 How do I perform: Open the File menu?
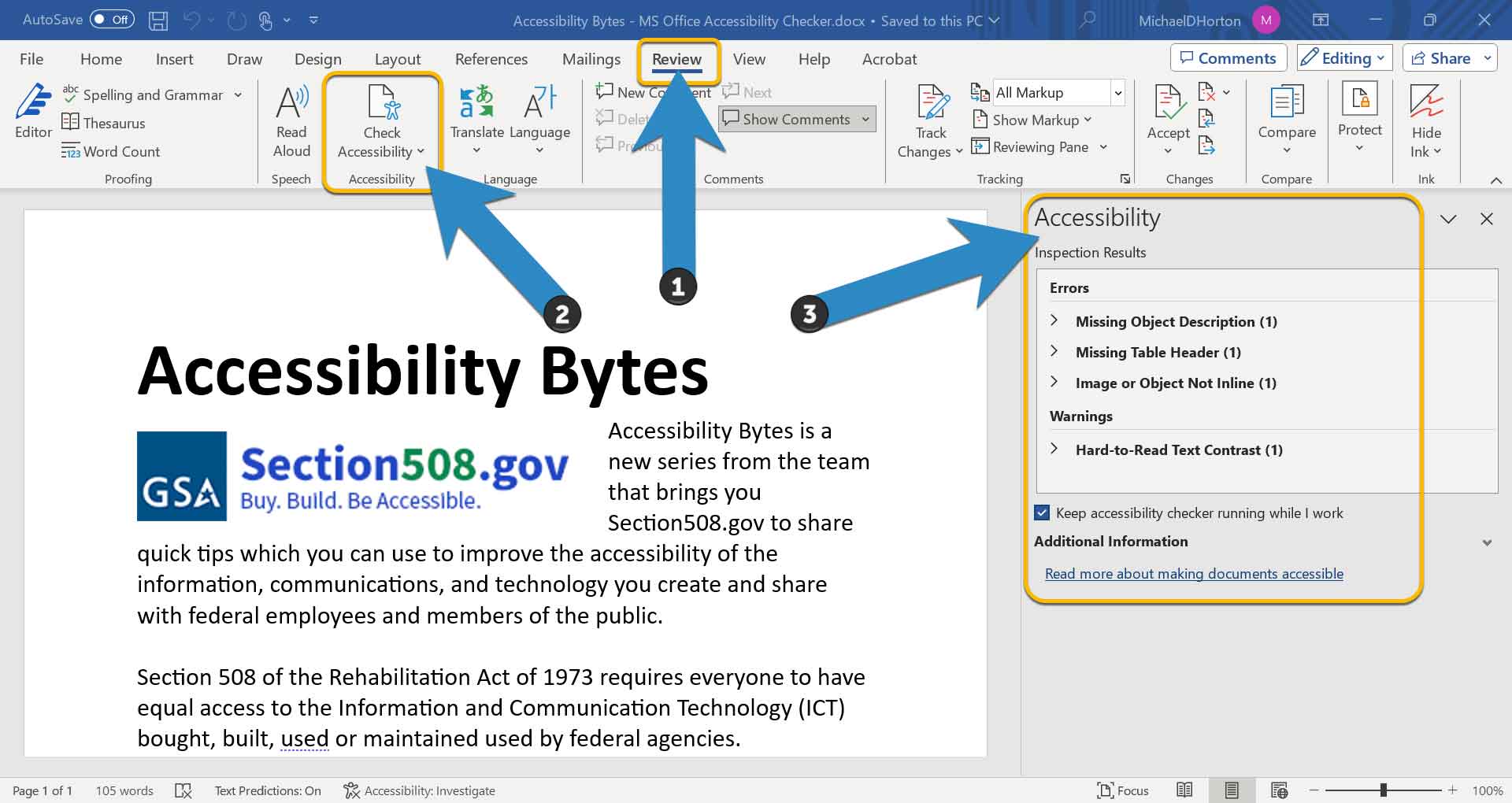point(31,59)
